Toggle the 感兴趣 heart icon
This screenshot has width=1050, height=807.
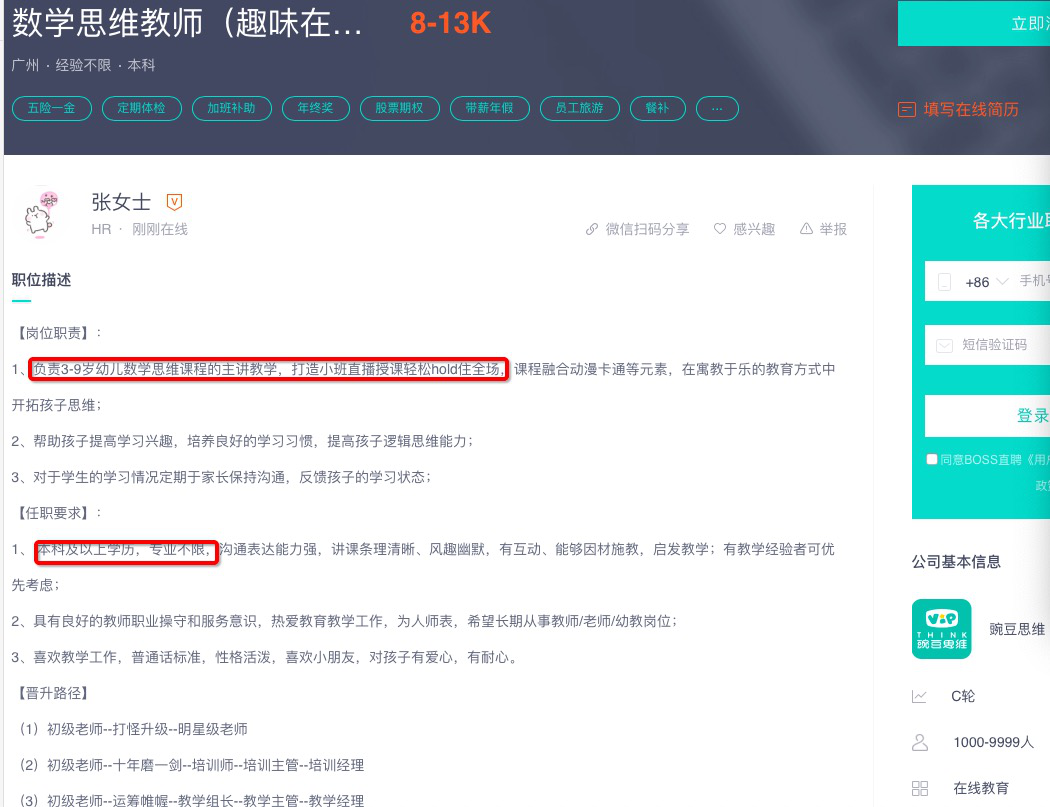pos(719,228)
